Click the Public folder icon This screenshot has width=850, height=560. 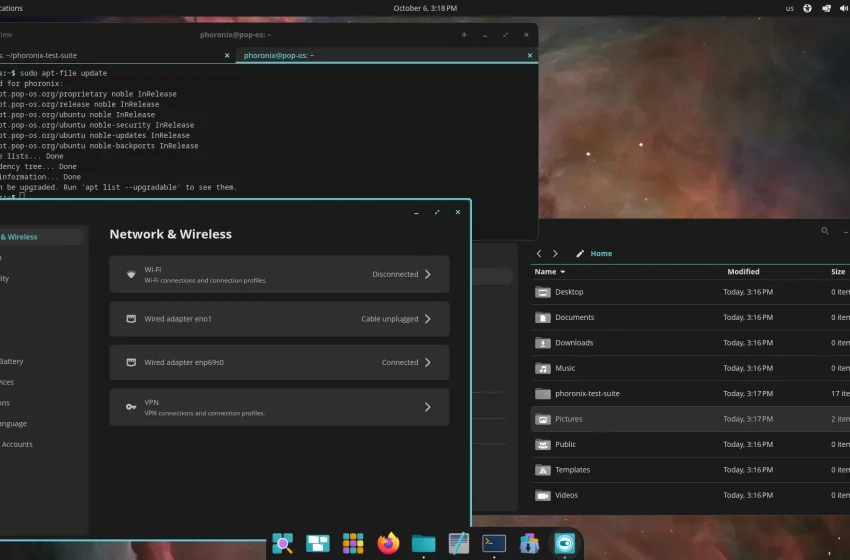[x=543, y=445]
